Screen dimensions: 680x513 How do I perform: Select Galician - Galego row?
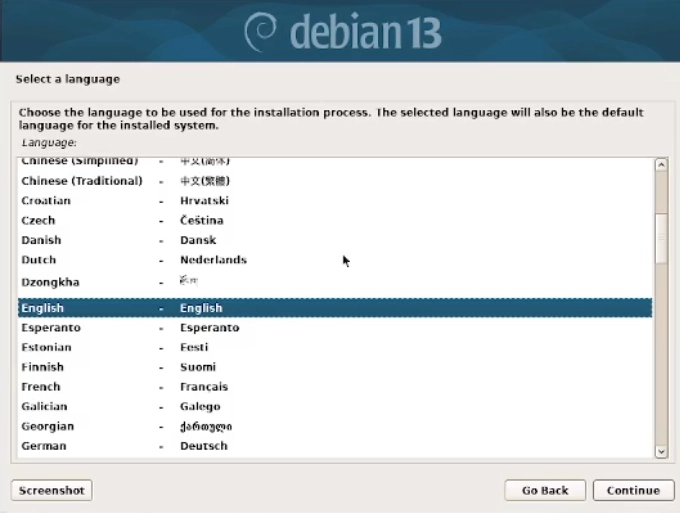pyautogui.click(x=335, y=406)
